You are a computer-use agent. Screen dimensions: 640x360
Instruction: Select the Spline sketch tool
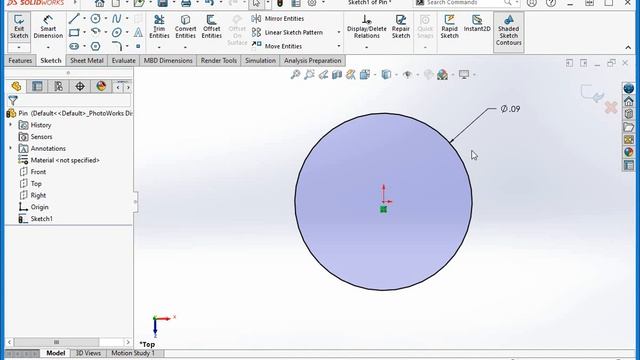pos(117,18)
